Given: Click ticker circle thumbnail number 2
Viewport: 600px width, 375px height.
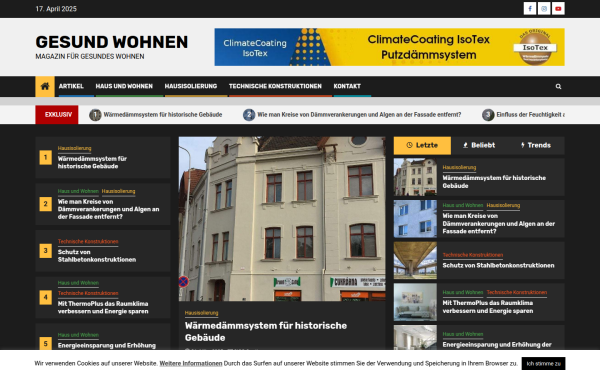Looking at the screenshot, I should [x=249, y=114].
